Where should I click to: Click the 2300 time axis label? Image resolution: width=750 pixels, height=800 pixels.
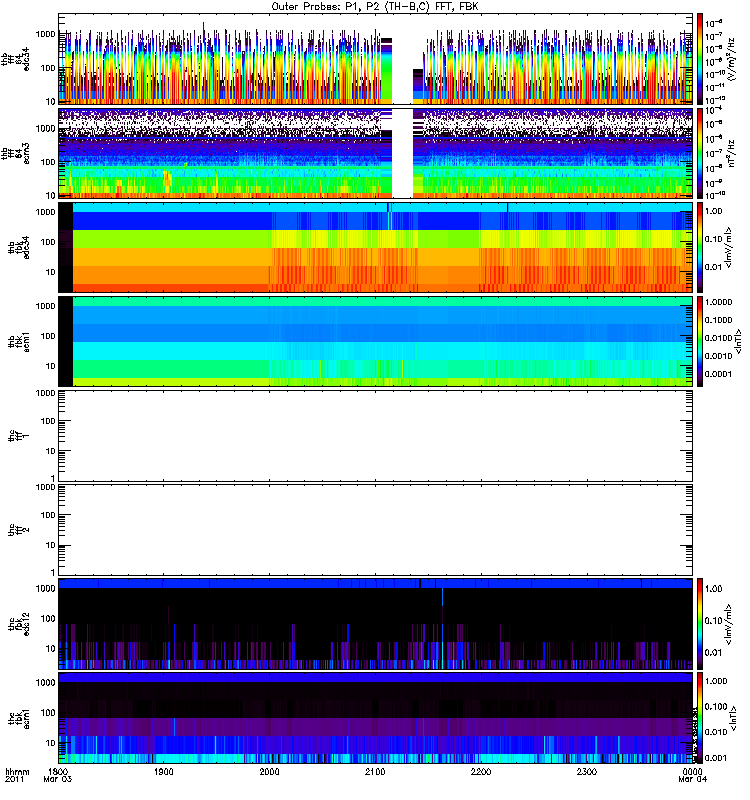(587, 772)
